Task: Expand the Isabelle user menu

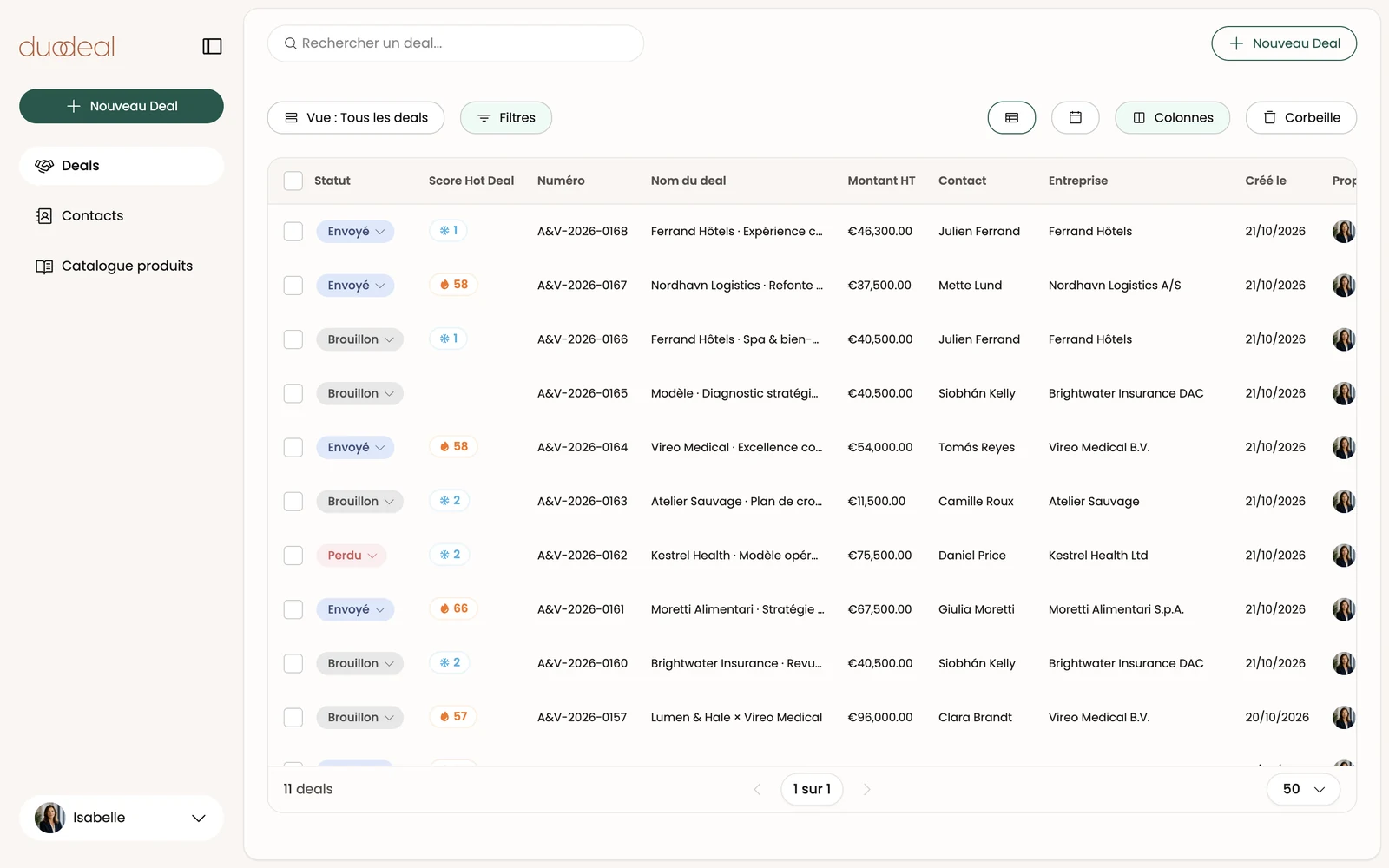Action: 122,818
